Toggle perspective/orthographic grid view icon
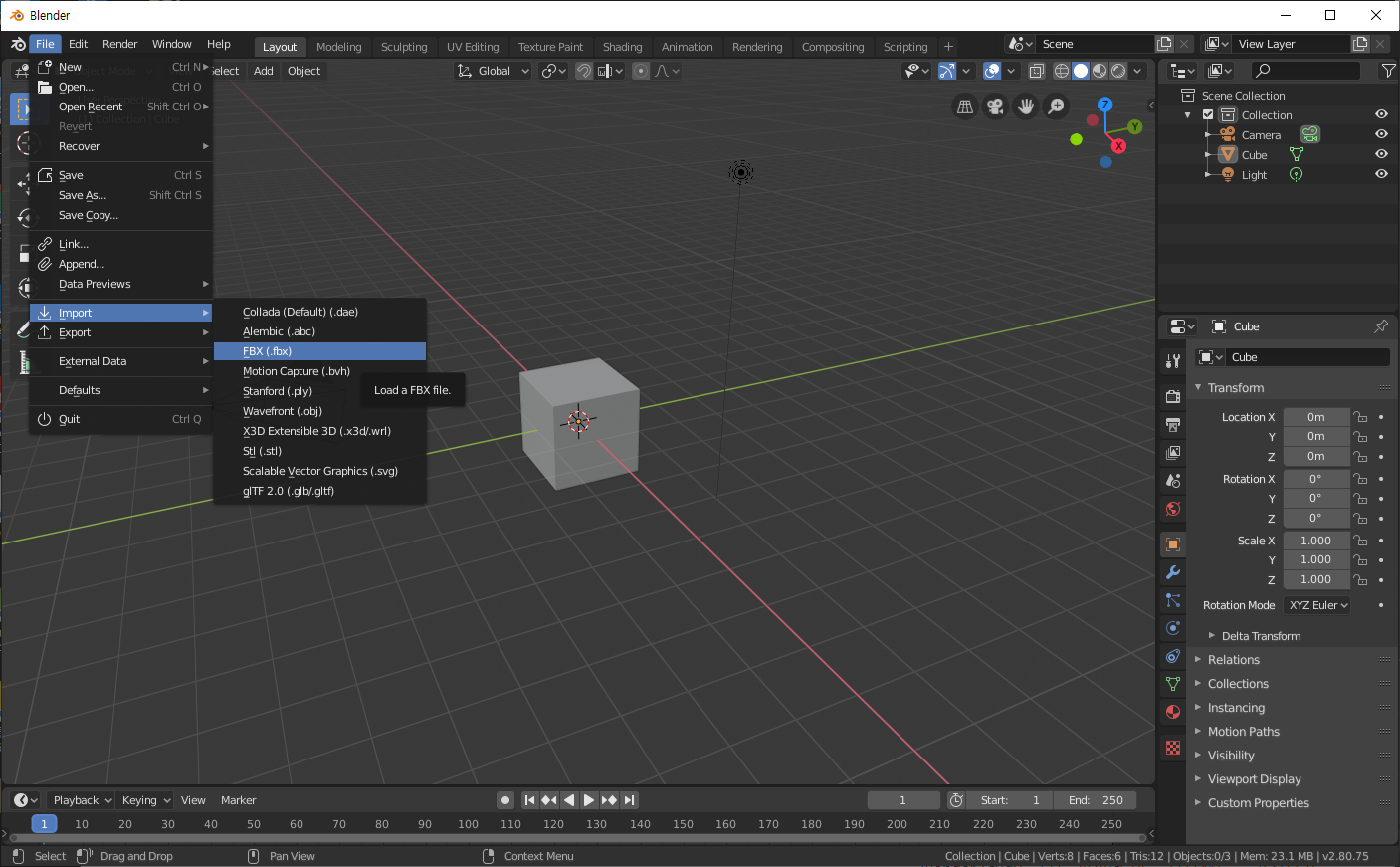The height and width of the screenshot is (867, 1400). tap(964, 107)
